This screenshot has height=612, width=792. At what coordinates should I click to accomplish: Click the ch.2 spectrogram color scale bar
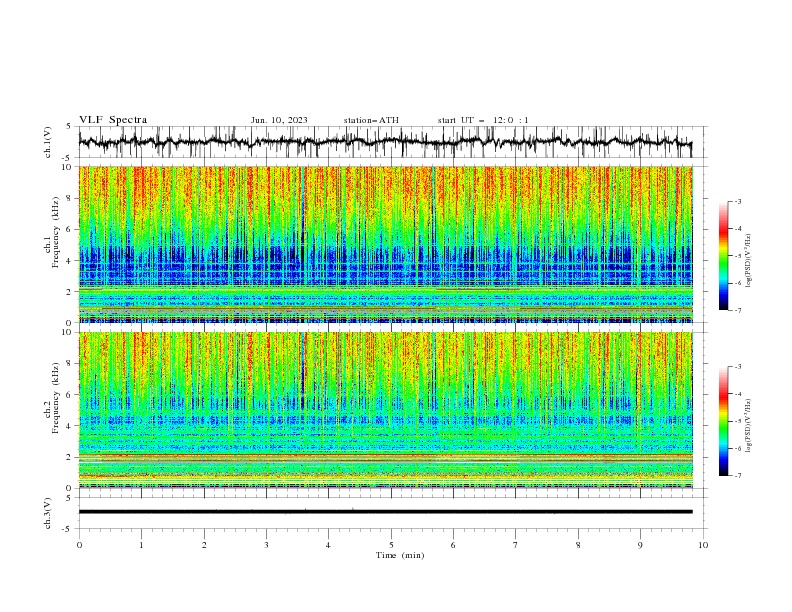click(724, 421)
